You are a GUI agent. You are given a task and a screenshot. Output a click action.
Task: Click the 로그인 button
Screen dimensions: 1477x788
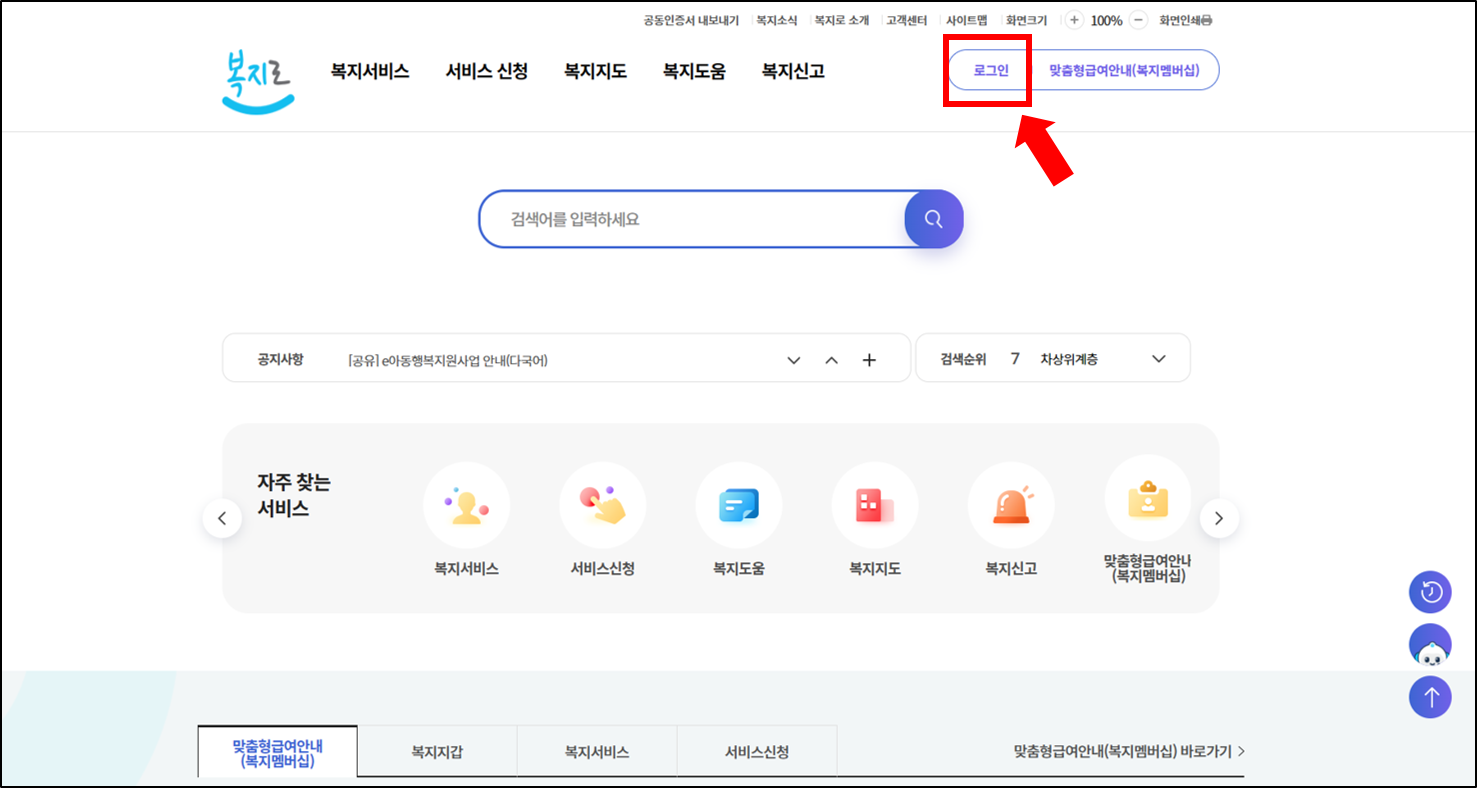click(x=991, y=70)
